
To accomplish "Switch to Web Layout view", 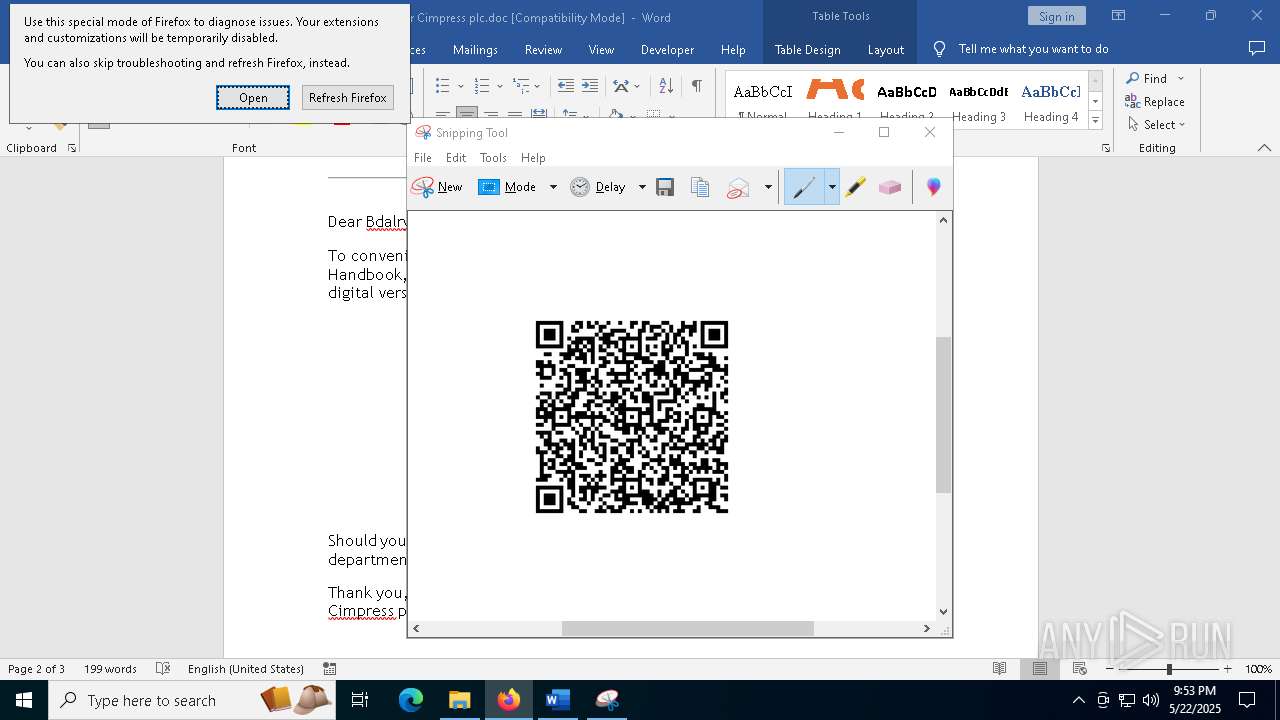I will (1080, 669).
